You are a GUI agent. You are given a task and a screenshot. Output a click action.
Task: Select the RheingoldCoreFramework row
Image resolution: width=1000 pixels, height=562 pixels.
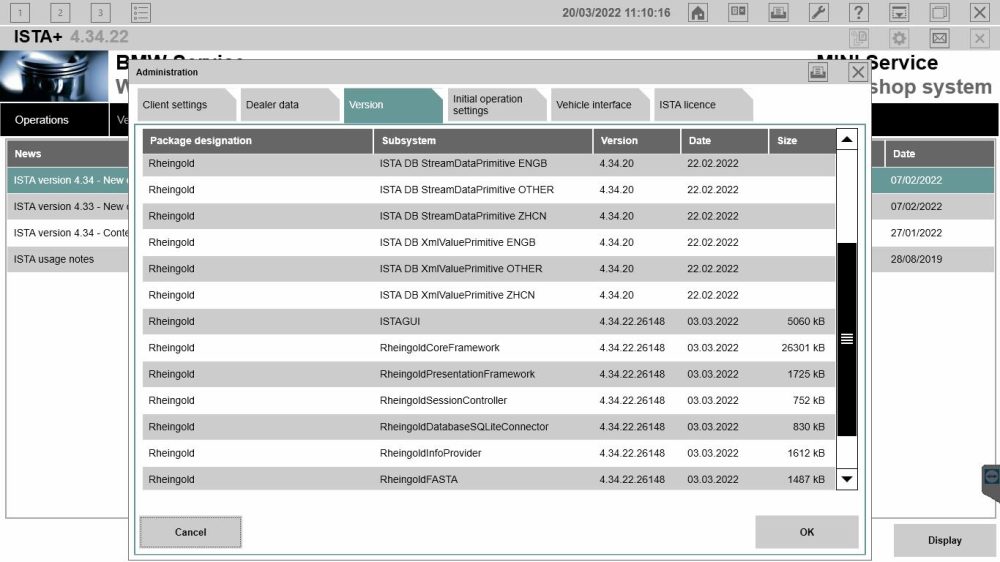(489, 348)
